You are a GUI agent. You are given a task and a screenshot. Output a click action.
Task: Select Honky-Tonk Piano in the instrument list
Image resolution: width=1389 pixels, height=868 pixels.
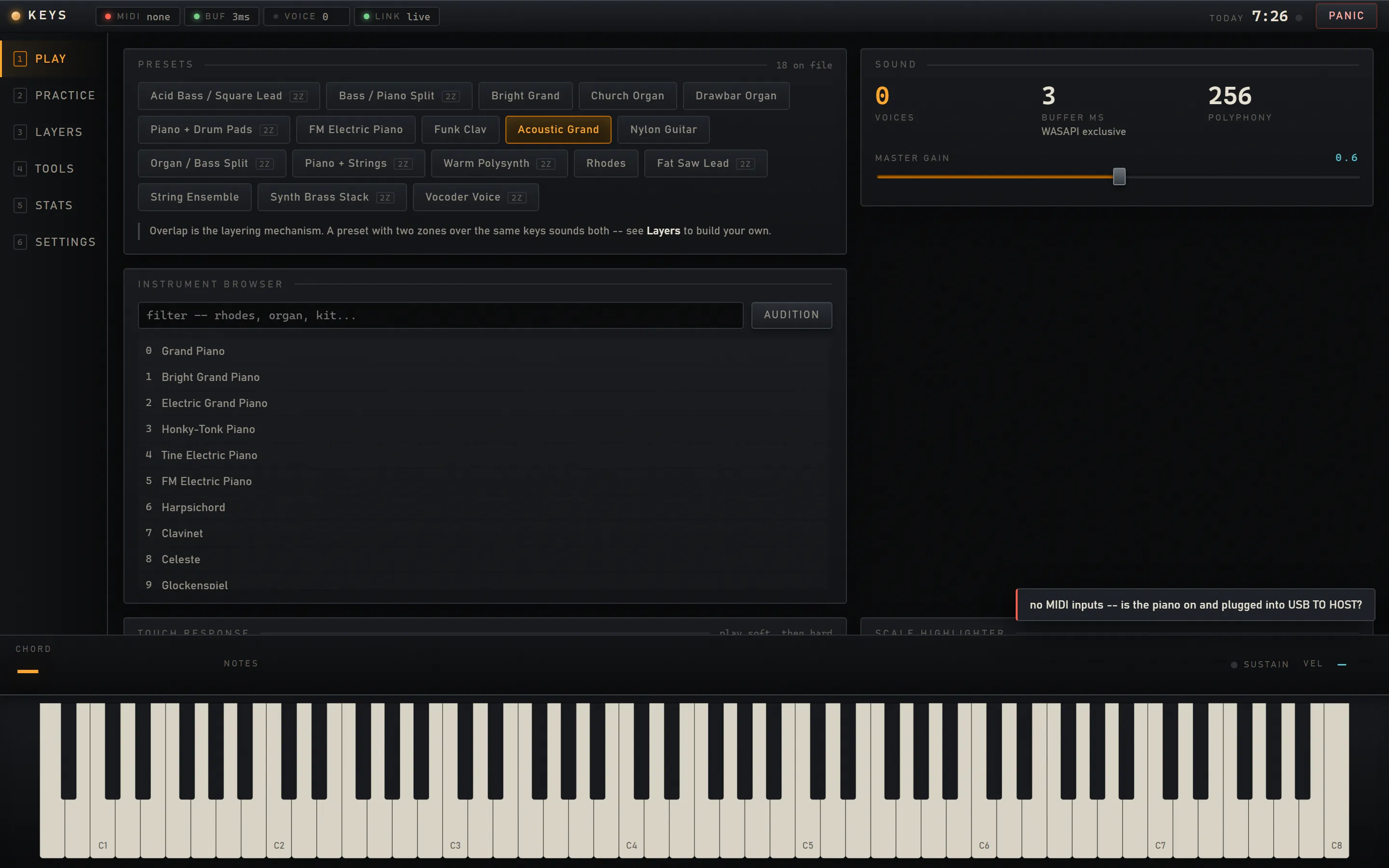485,429
